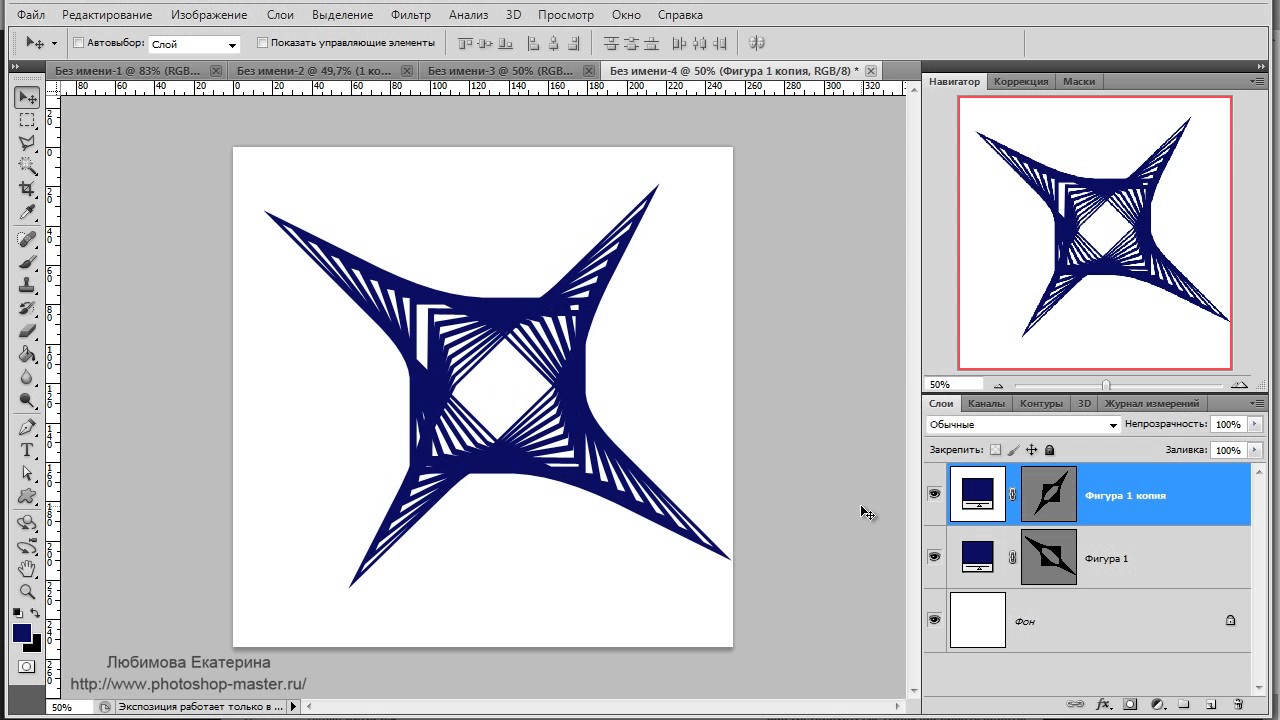Screen dimensions: 1280x720
Task: Select the Eyedropper tool
Action: coord(27,212)
